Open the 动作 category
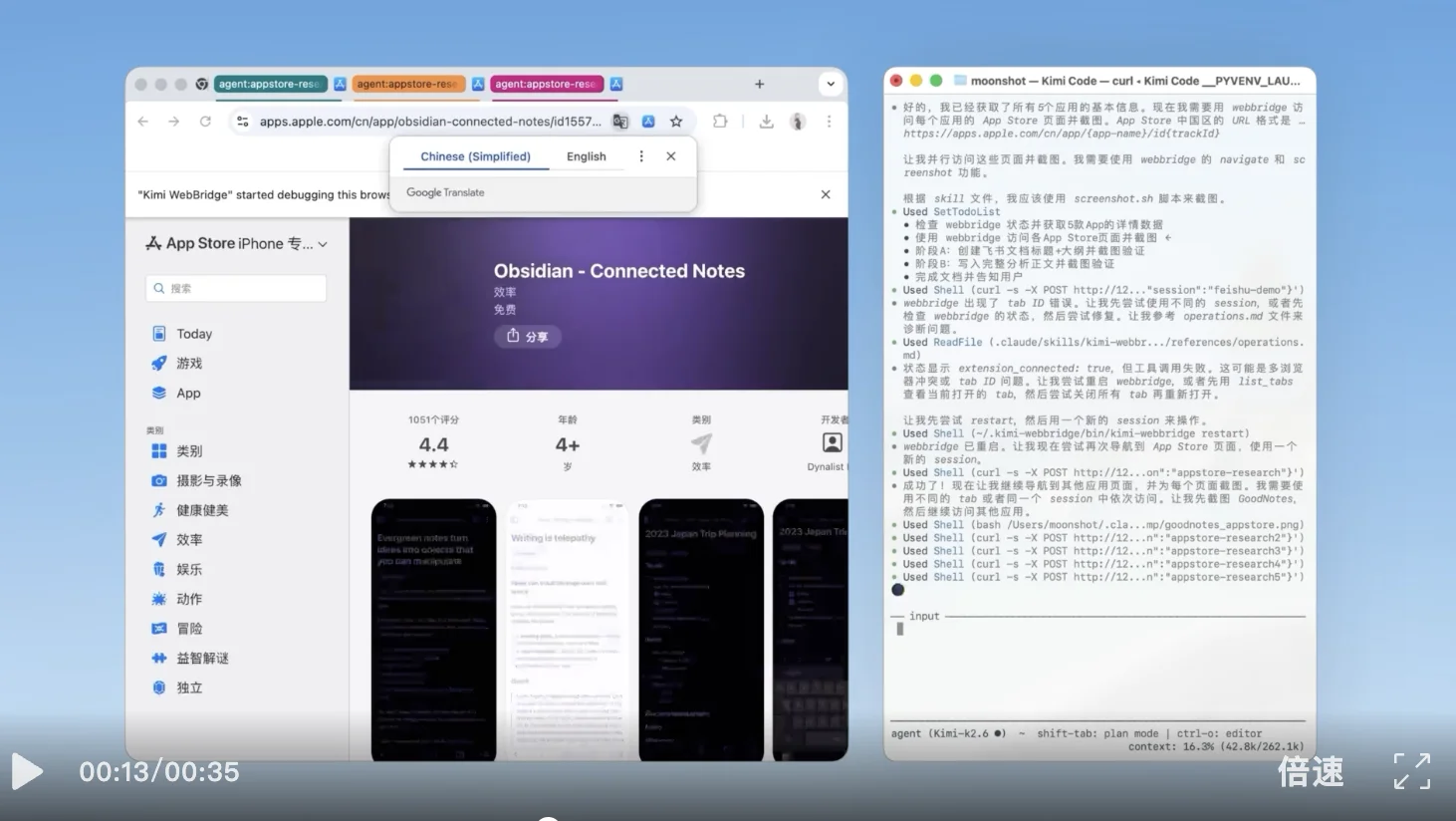This screenshot has width=1456, height=821. pyautogui.click(x=189, y=599)
